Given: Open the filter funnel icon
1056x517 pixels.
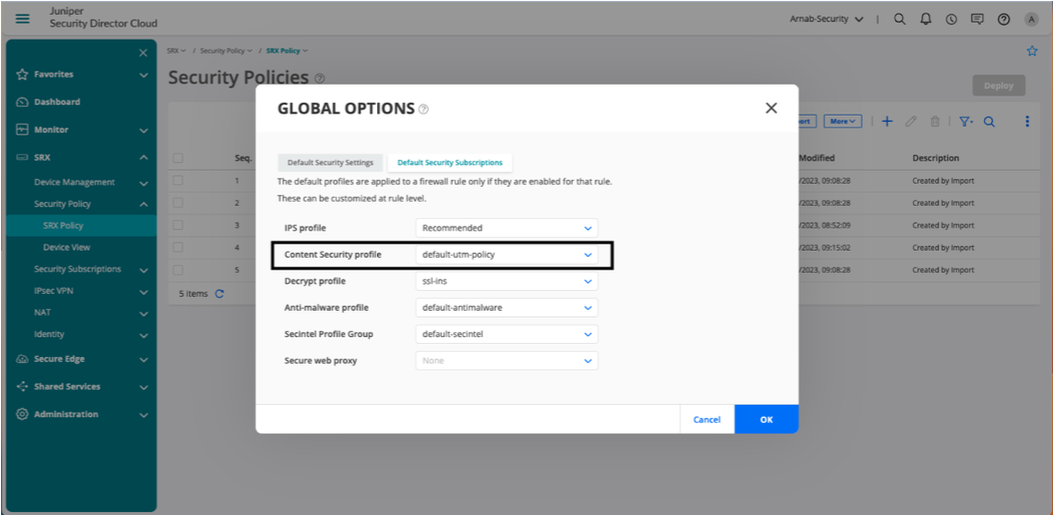Looking at the screenshot, I should pos(965,121).
